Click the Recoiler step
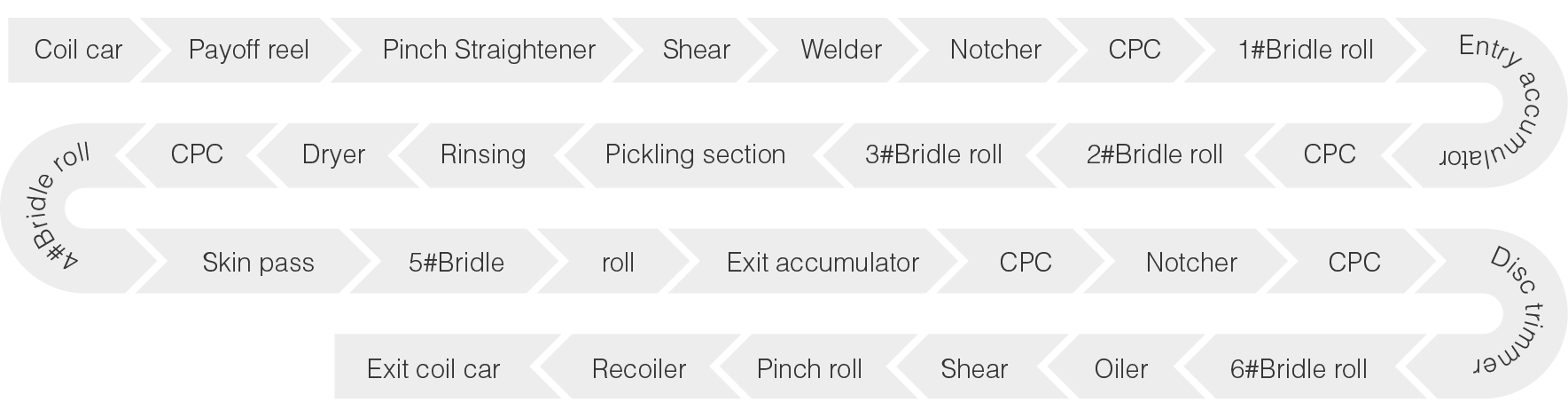 tap(638, 369)
